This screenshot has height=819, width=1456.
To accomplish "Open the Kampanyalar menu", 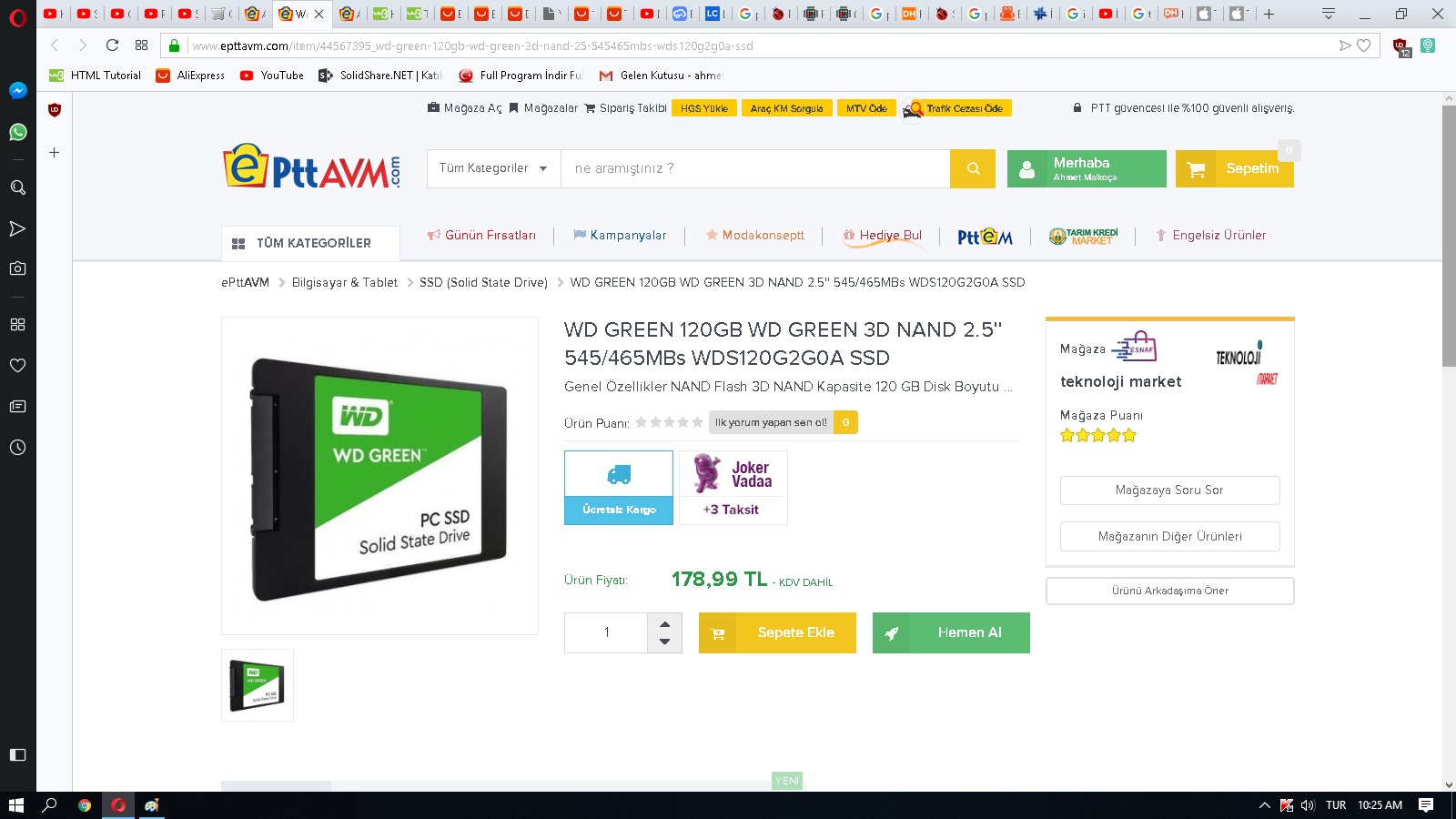I will click(620, 235).
